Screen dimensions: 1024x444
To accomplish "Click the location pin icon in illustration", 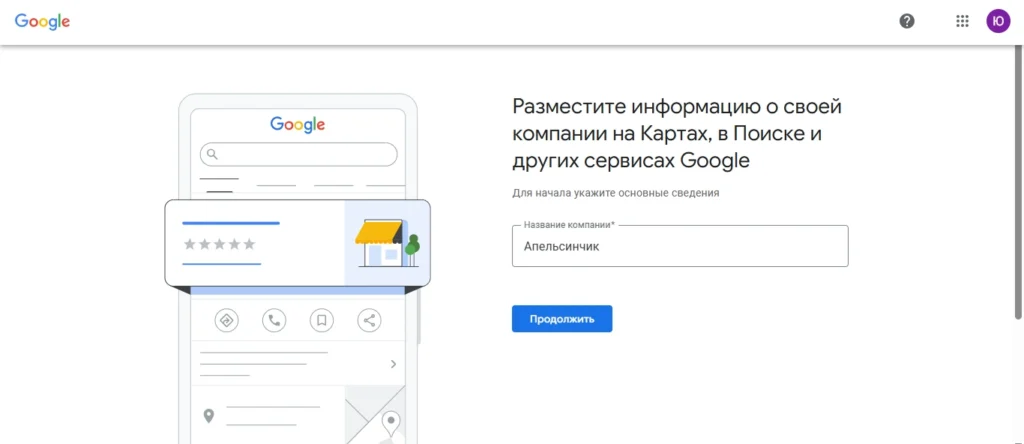I will 208,415.
